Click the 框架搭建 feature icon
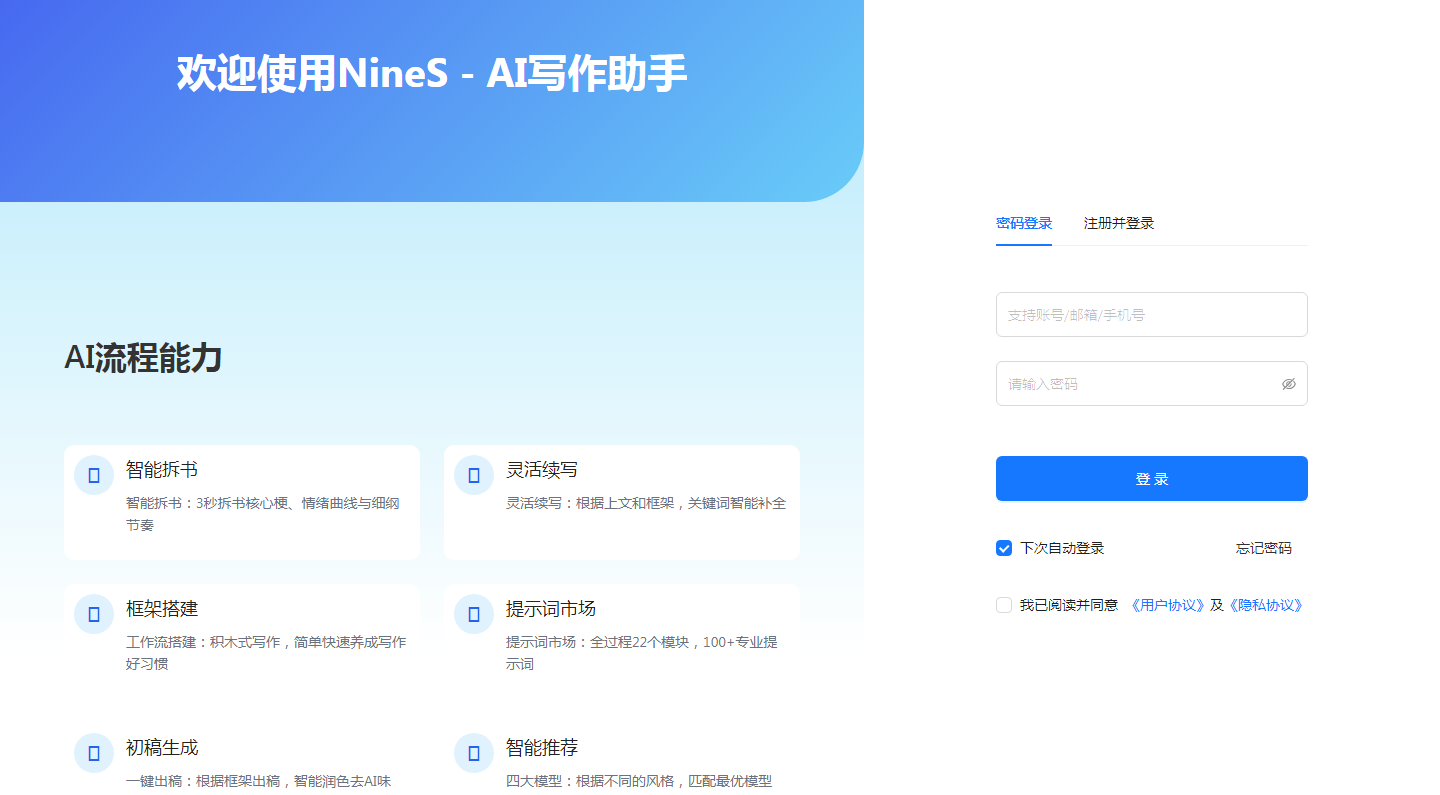Screen dimensions: 1440x795 [x=93, y=614]
